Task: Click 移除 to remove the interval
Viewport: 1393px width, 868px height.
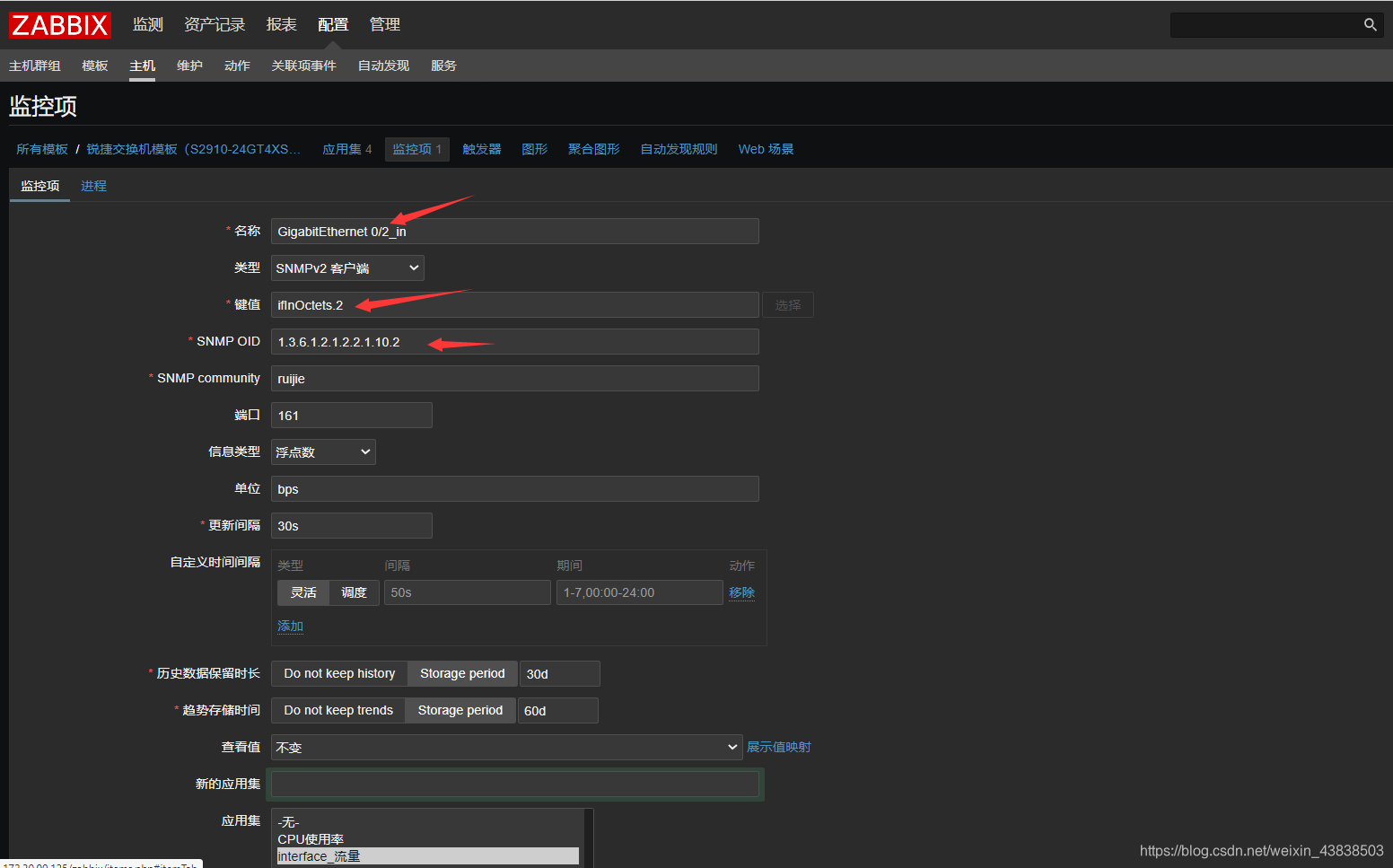Action: (742, 592)
